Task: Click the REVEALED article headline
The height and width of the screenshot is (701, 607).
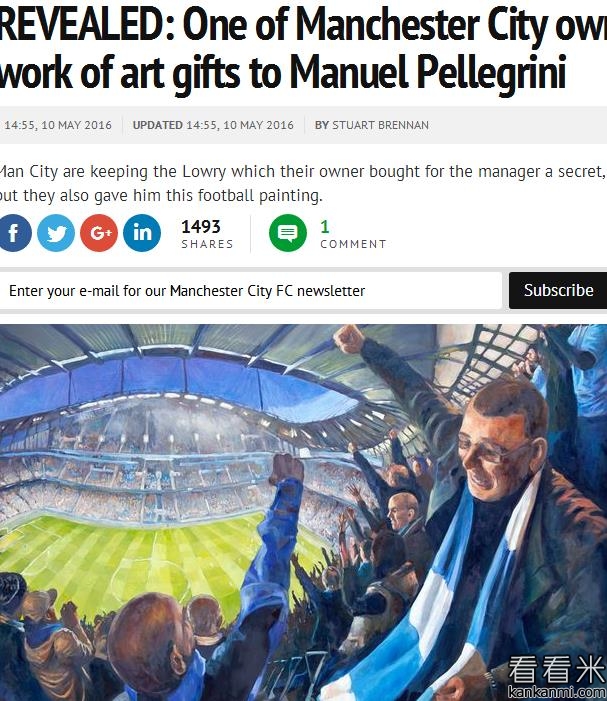Action: (x=300, y=48)
